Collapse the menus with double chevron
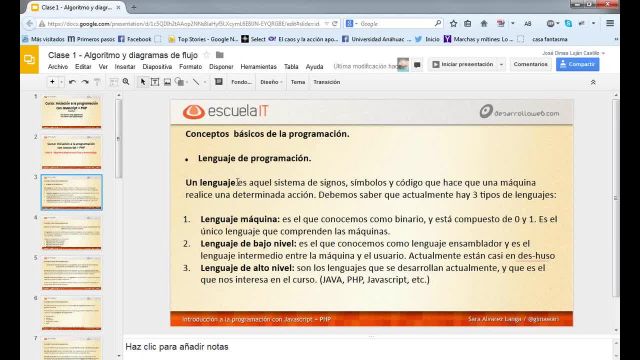The height and width of the screenshot is (360, 640). click(x=593, y=82)
